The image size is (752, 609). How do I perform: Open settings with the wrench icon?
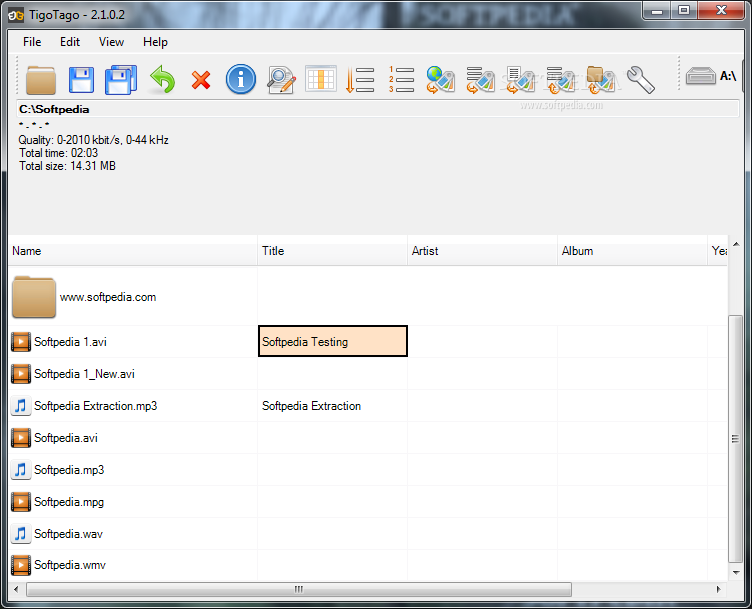pos(640,80)
